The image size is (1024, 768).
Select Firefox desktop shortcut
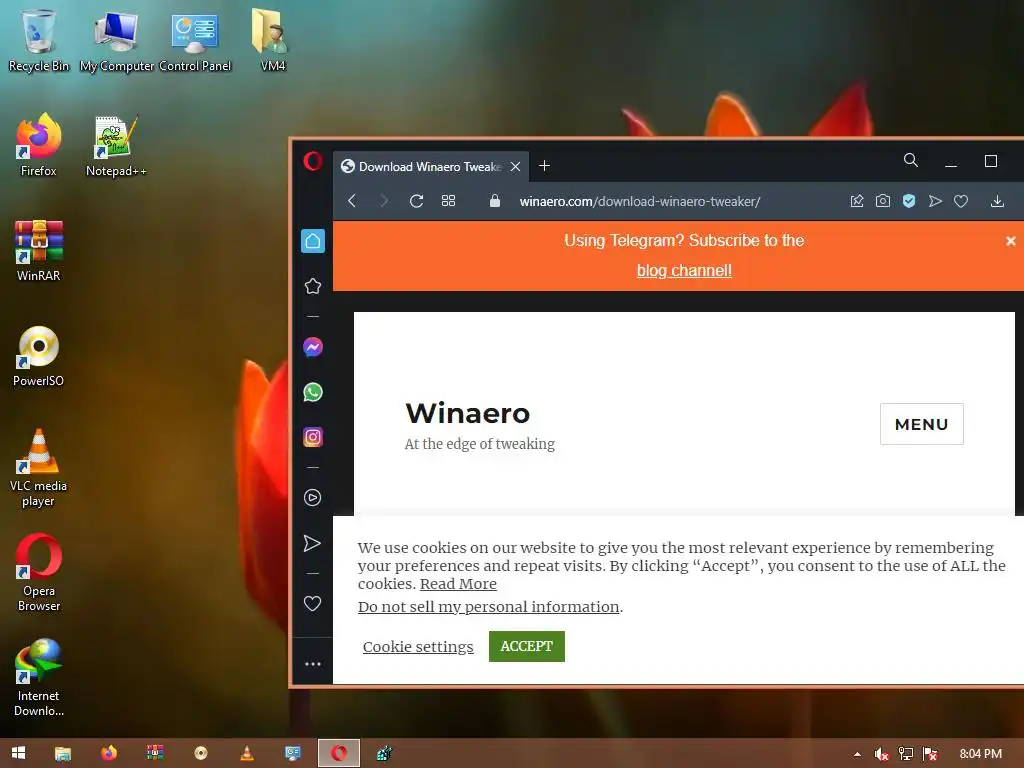coord(39,145)
